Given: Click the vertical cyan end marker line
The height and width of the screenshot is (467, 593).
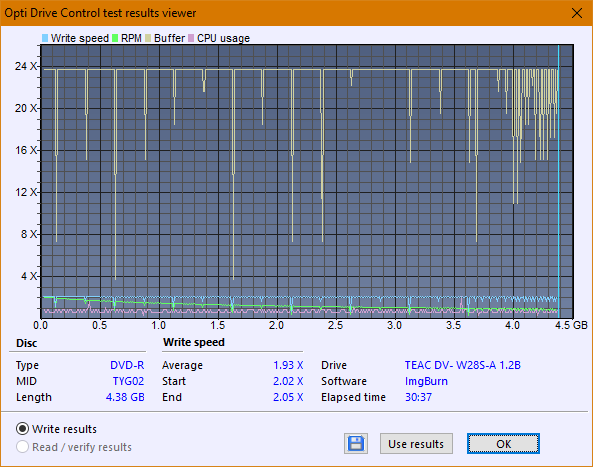Looking at the screenshot, I should (559, 182).
